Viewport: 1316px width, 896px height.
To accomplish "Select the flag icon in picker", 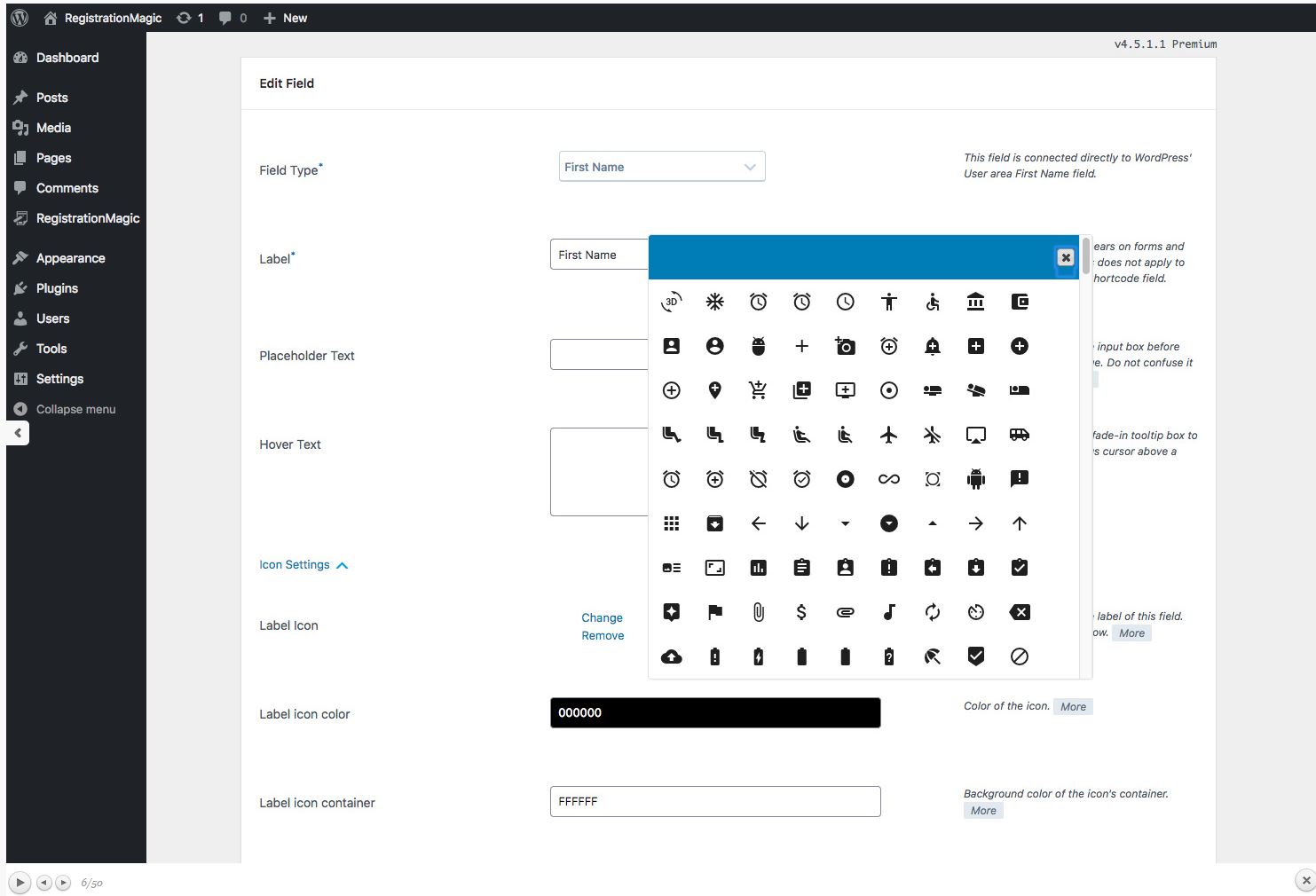I will (x=714, y=612).
